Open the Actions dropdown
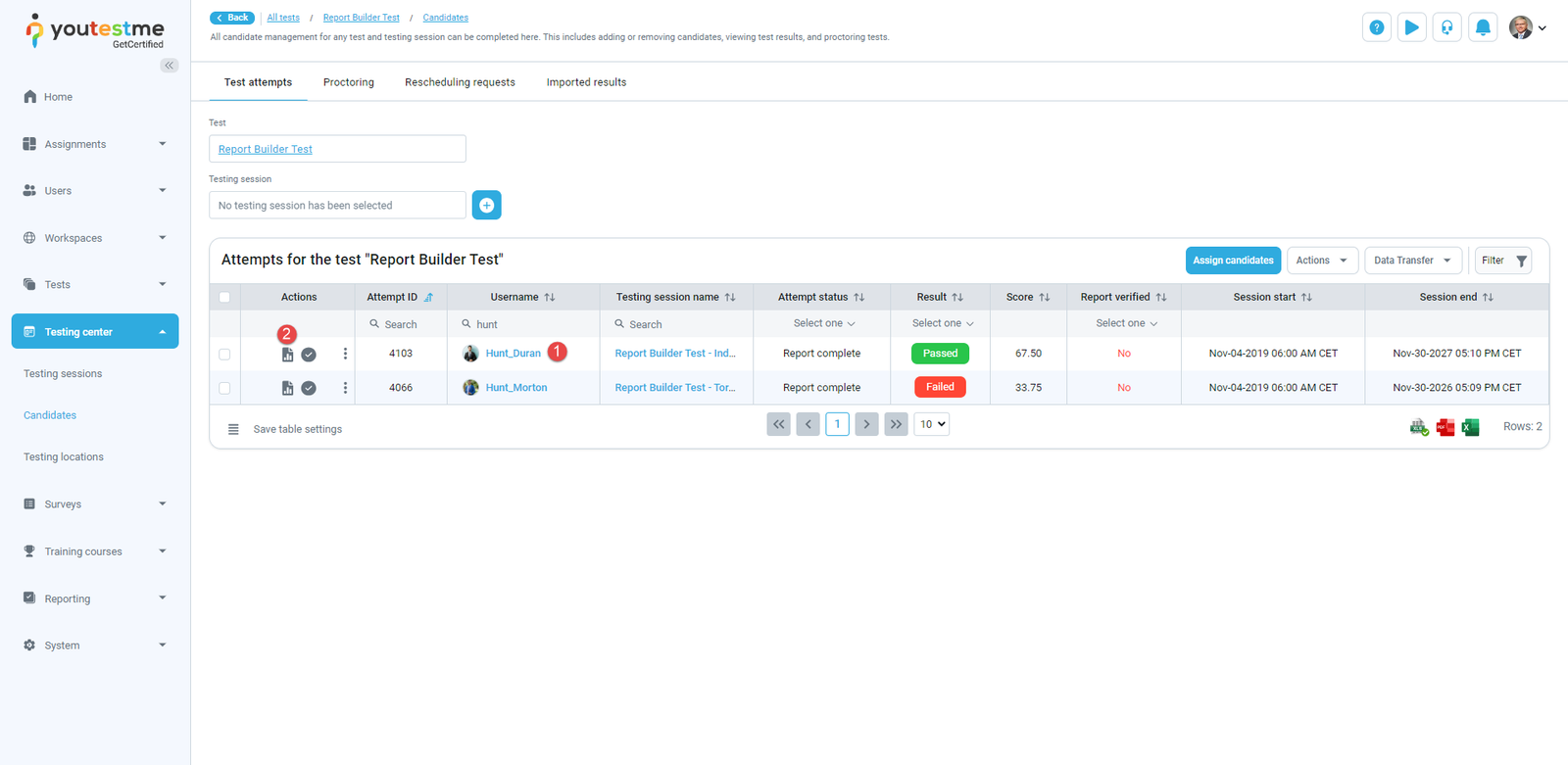This screenshot has width=1568, height=765. 1321,261
